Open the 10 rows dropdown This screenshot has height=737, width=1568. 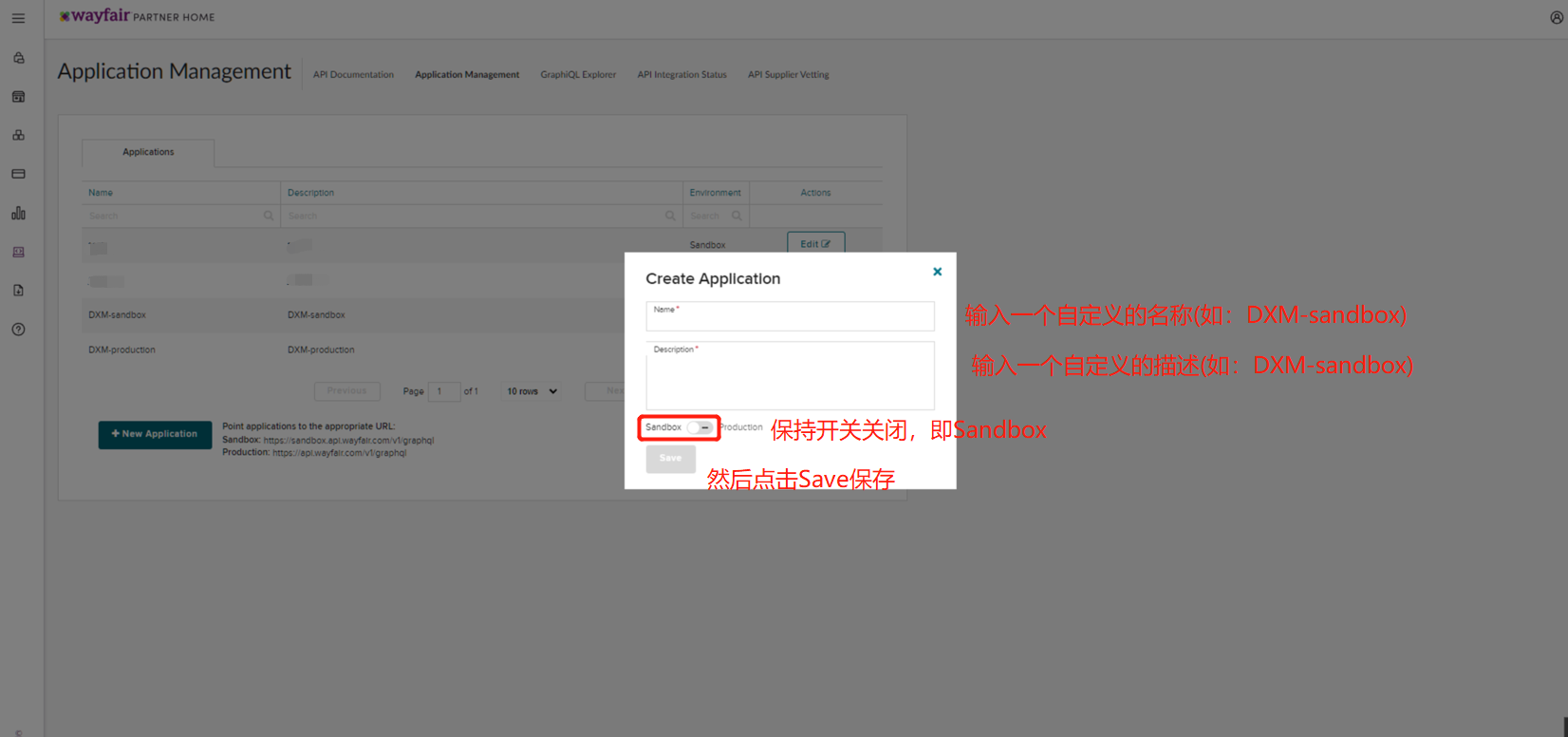click(x=532, y=391)
